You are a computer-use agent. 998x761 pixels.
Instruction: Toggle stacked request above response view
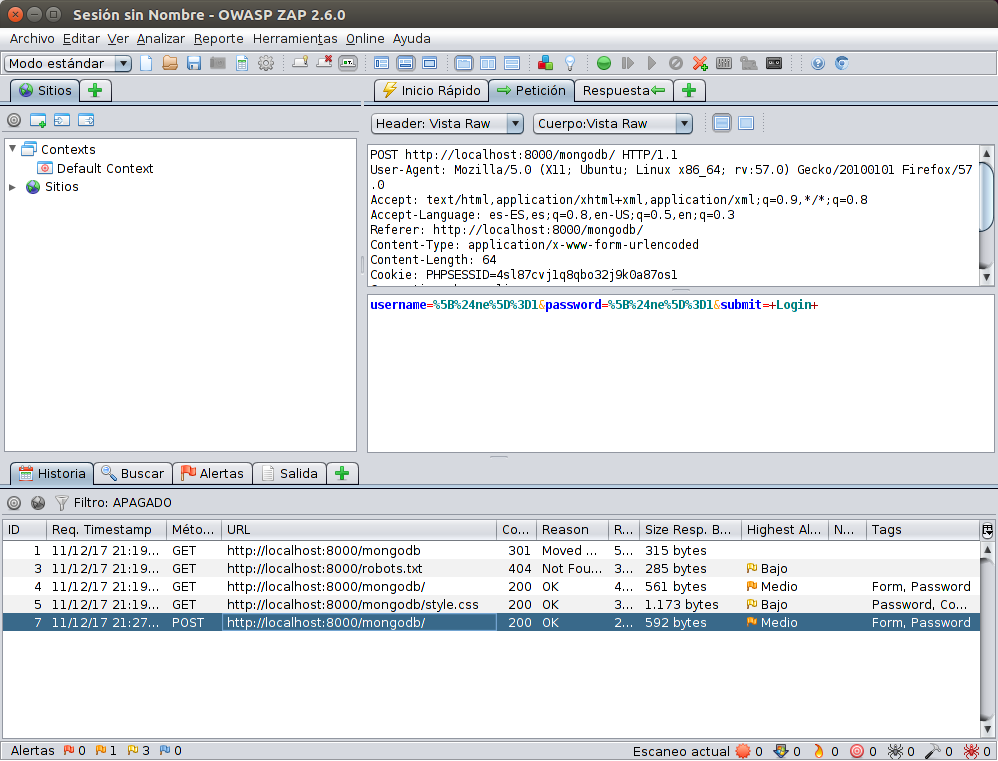pyautogui.click(x=512, y=63)
